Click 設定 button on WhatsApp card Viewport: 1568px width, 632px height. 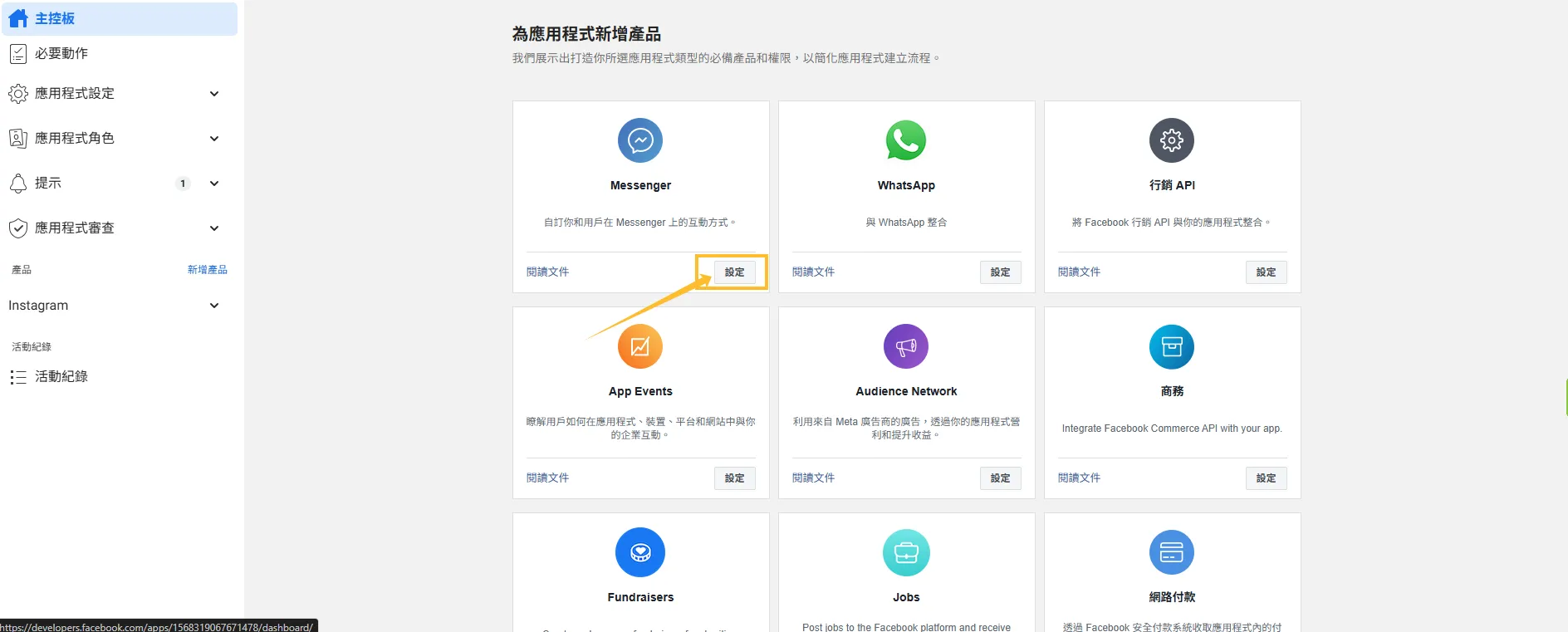tap(1000, 272)
